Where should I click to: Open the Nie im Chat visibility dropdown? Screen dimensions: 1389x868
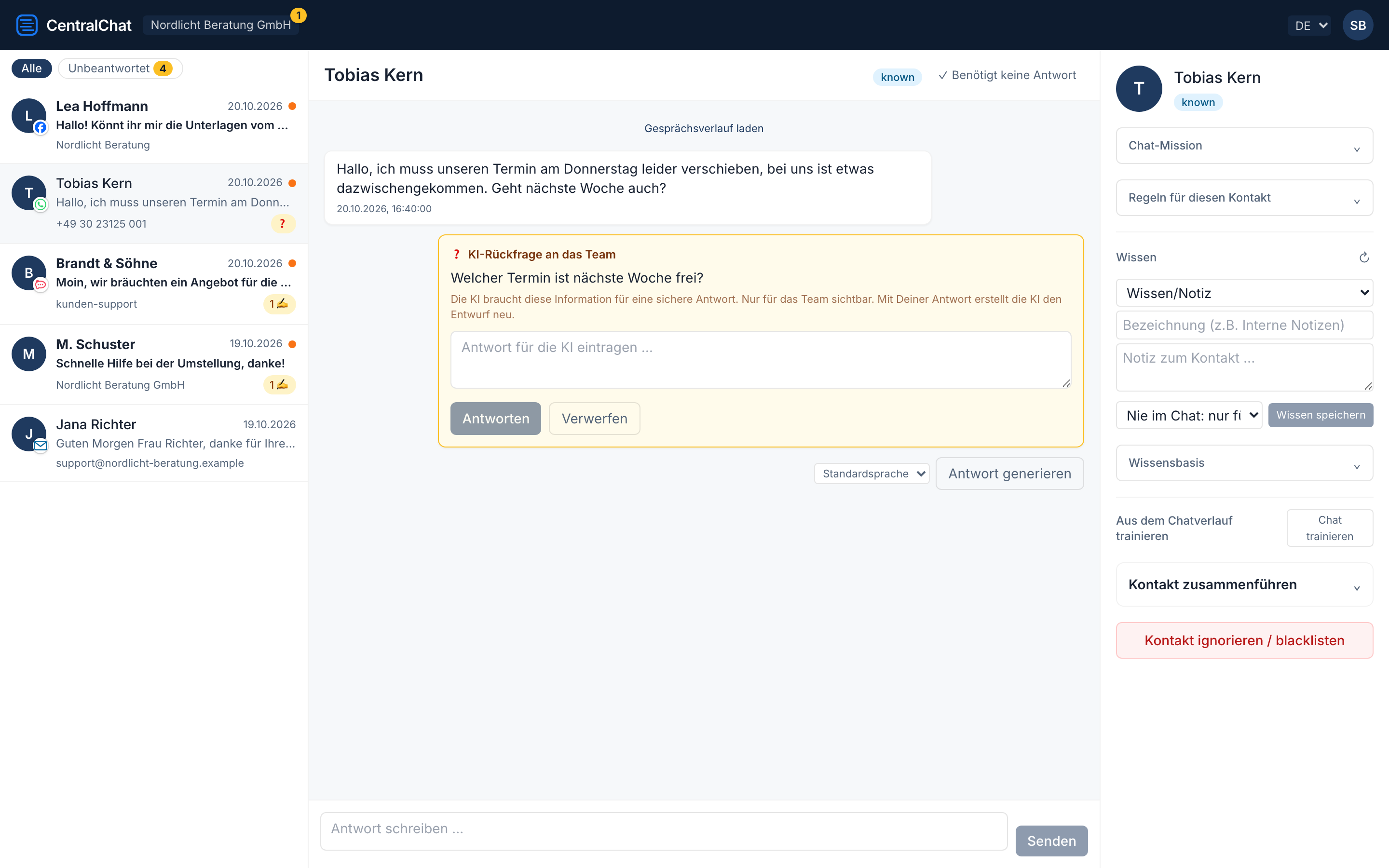[1189, 415]
